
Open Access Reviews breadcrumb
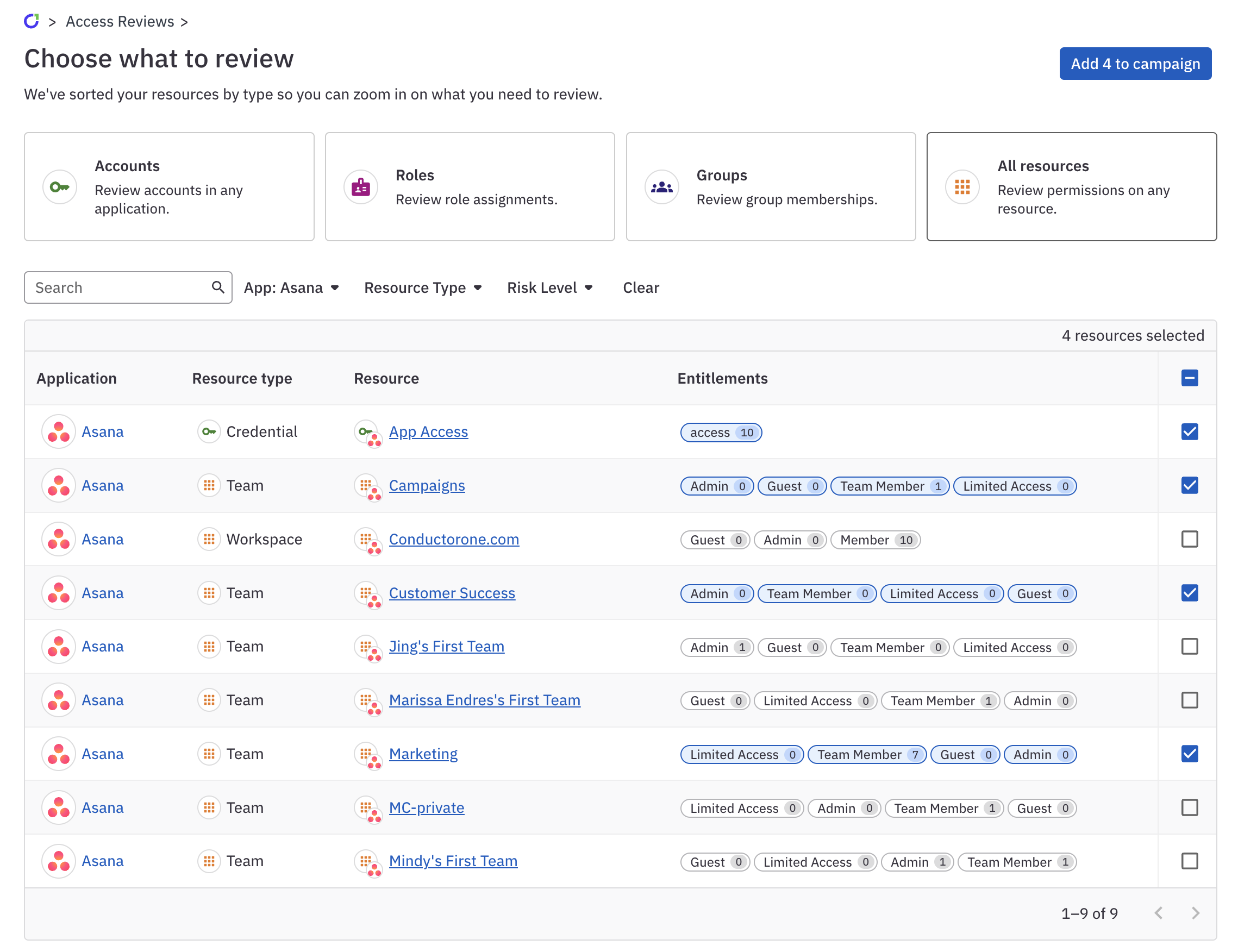pos(120,22)
